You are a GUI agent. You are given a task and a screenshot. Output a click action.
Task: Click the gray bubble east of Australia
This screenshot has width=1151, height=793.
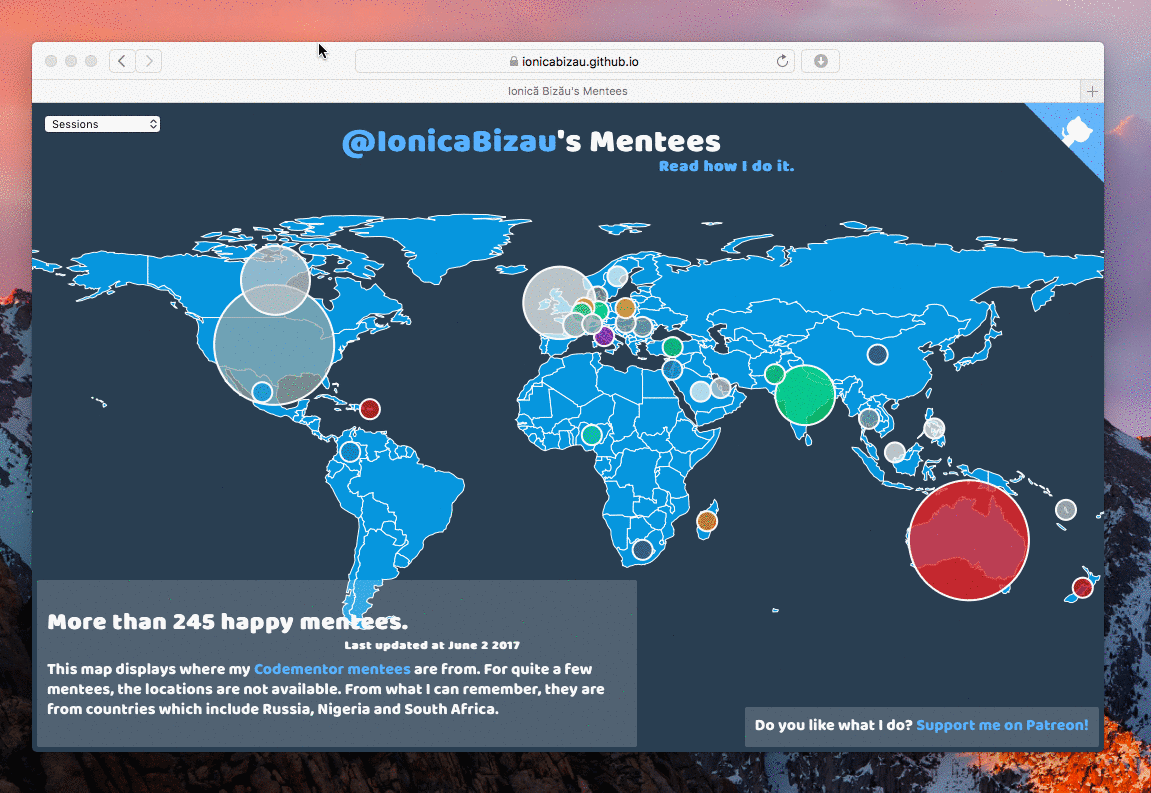(x=1066, y=509)
